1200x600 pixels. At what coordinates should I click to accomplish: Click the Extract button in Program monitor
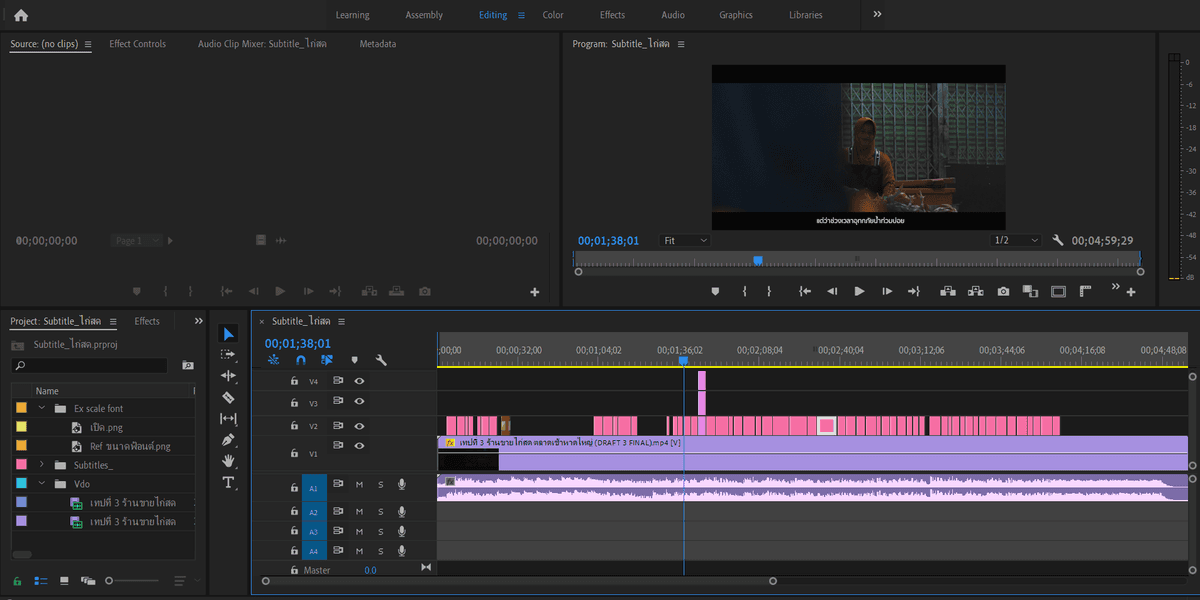pos(975,291)
